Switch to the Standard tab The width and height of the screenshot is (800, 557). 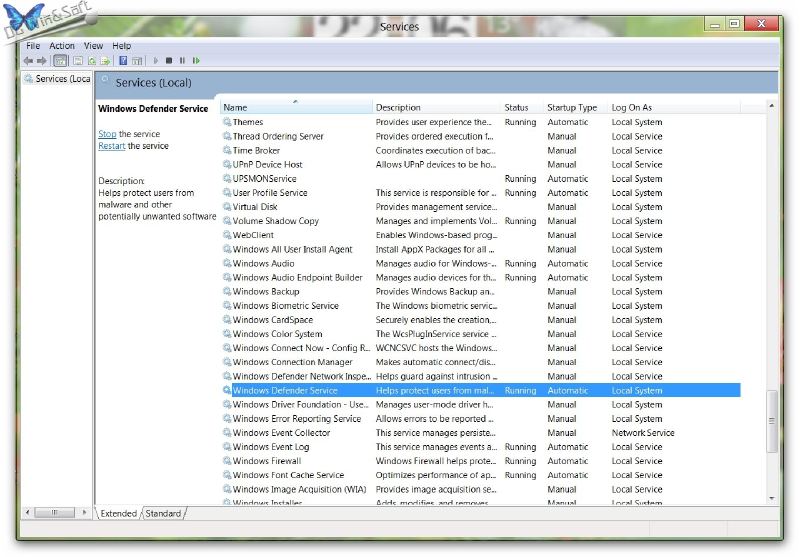[163, 514]
